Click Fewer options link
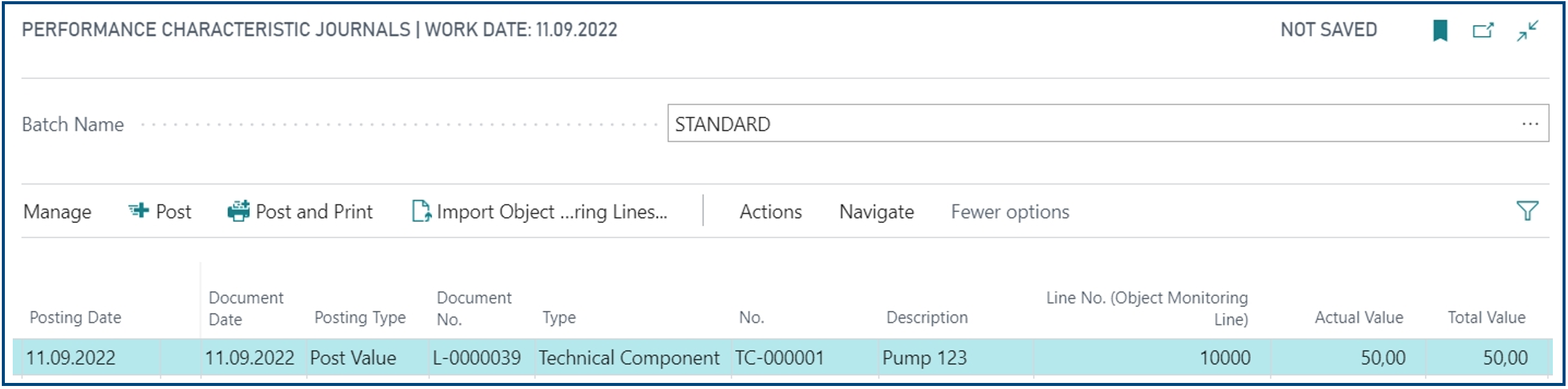This screenshot has width=1568, height=389. pos(1010,212)
